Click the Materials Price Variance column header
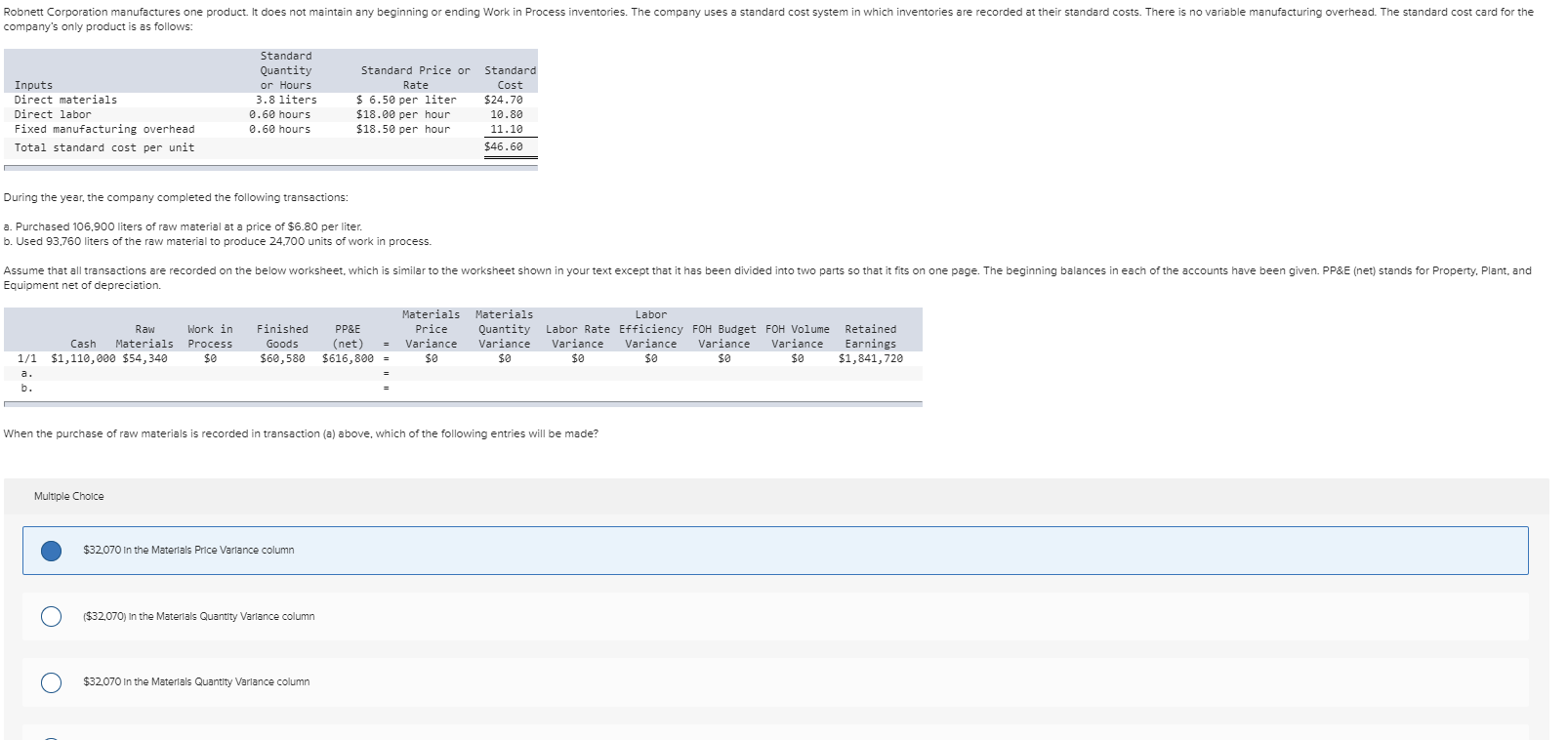The width and height of the screenshot is (1568, 740). coord(432,329)
